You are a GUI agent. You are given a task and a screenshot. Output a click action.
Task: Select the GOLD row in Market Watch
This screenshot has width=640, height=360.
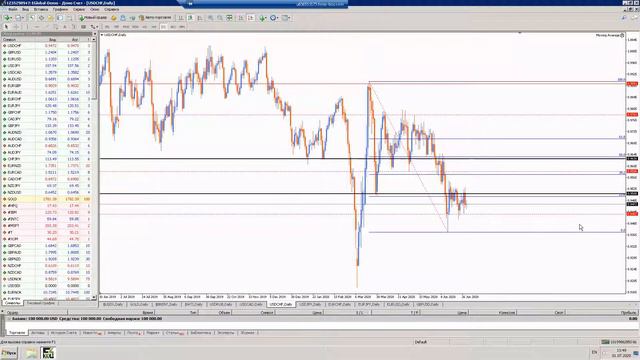(x=47, y=199)
